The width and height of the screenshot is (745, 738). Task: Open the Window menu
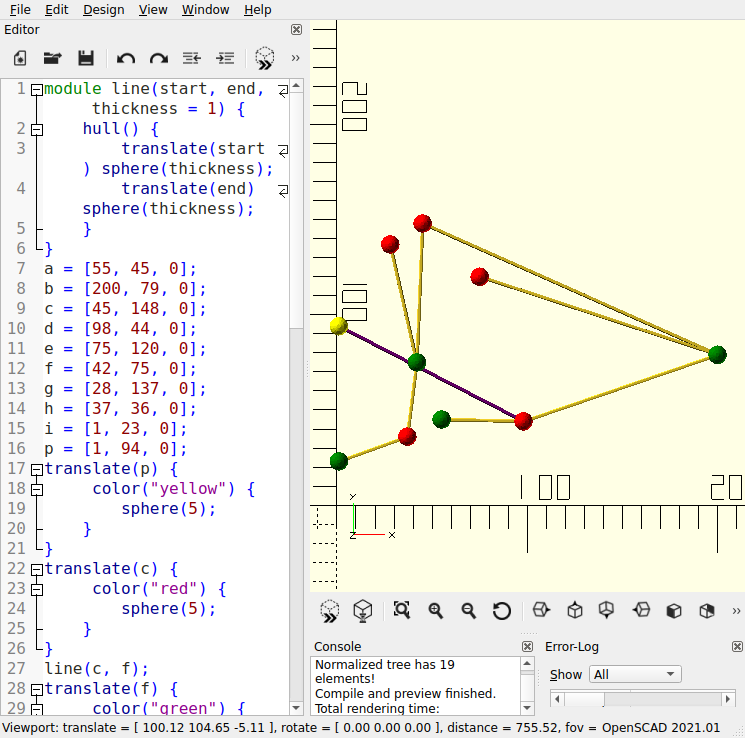(x=205, y=9)
